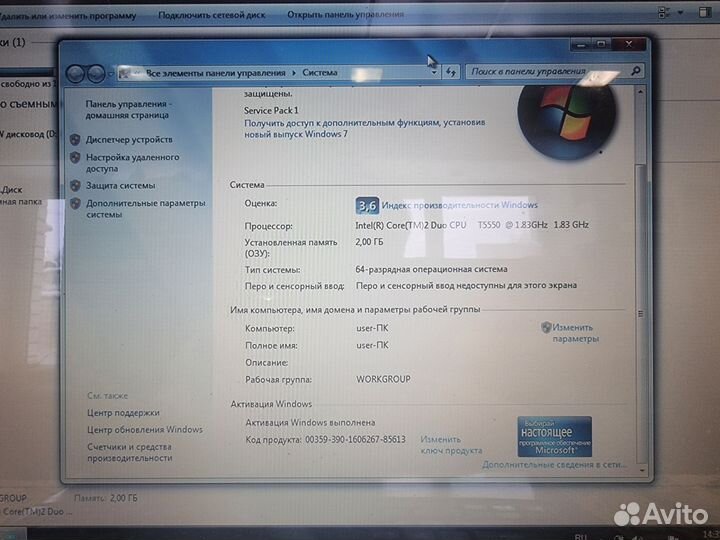Click 'Открыть панель управления' in background Explorer toolbar
Screen dimensions: 720x540
pyautogui.click(x=345, y=15)
